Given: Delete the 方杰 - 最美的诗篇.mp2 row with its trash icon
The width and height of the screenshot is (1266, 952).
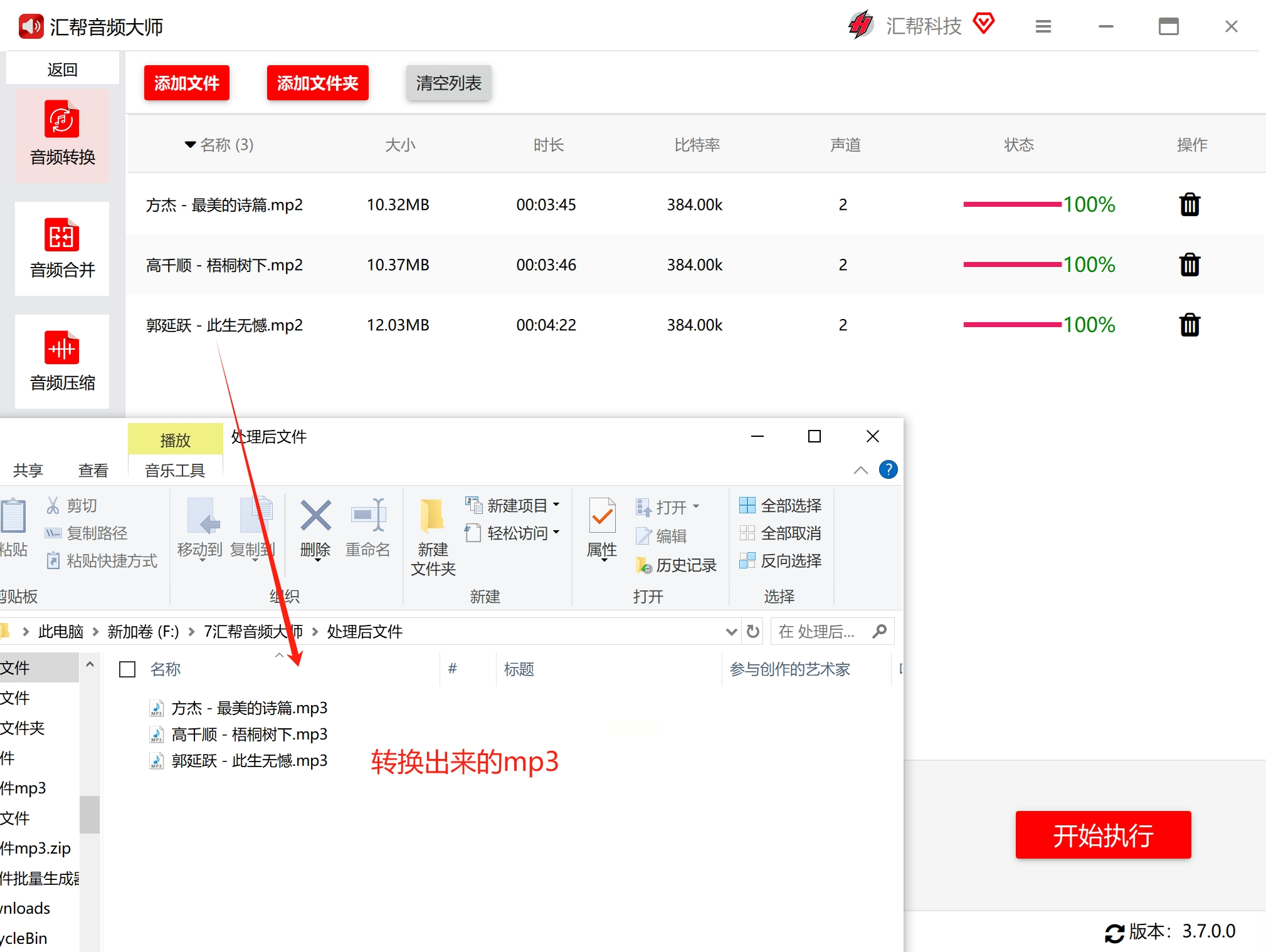Looking at the screenshot, I should pyautogui.click(x=1189, y=204).
